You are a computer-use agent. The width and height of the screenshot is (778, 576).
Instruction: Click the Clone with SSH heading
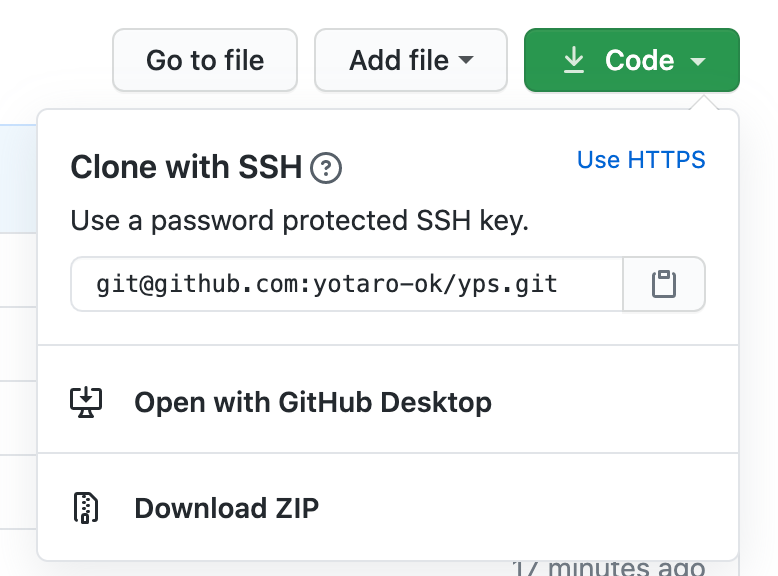(x=186, y=168)
